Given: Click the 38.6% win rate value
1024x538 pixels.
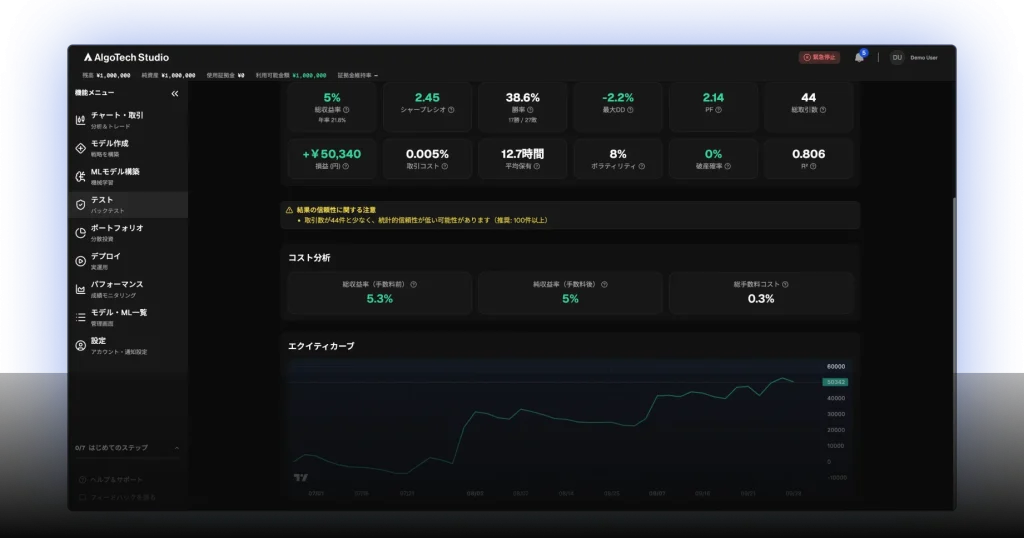Looking at the screenshot, I should [522, 97].
